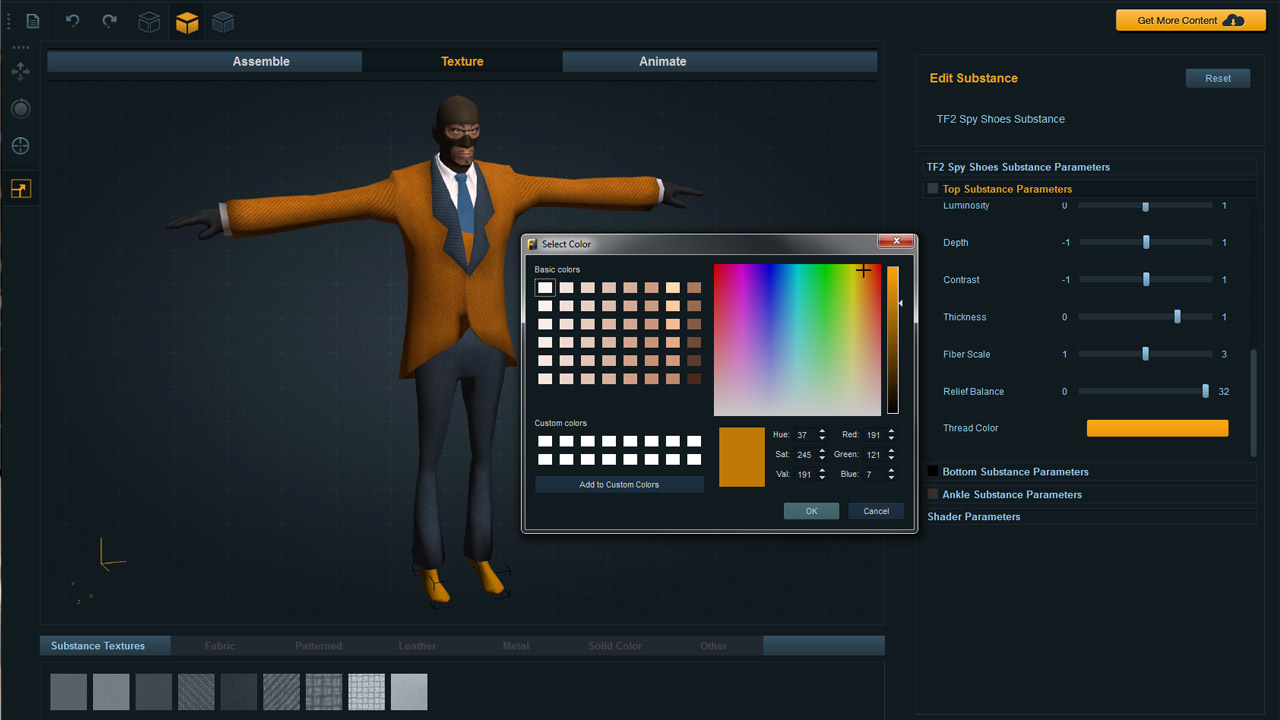Open the Substance Textures tab
The image size is (1280, 720).
105,646
